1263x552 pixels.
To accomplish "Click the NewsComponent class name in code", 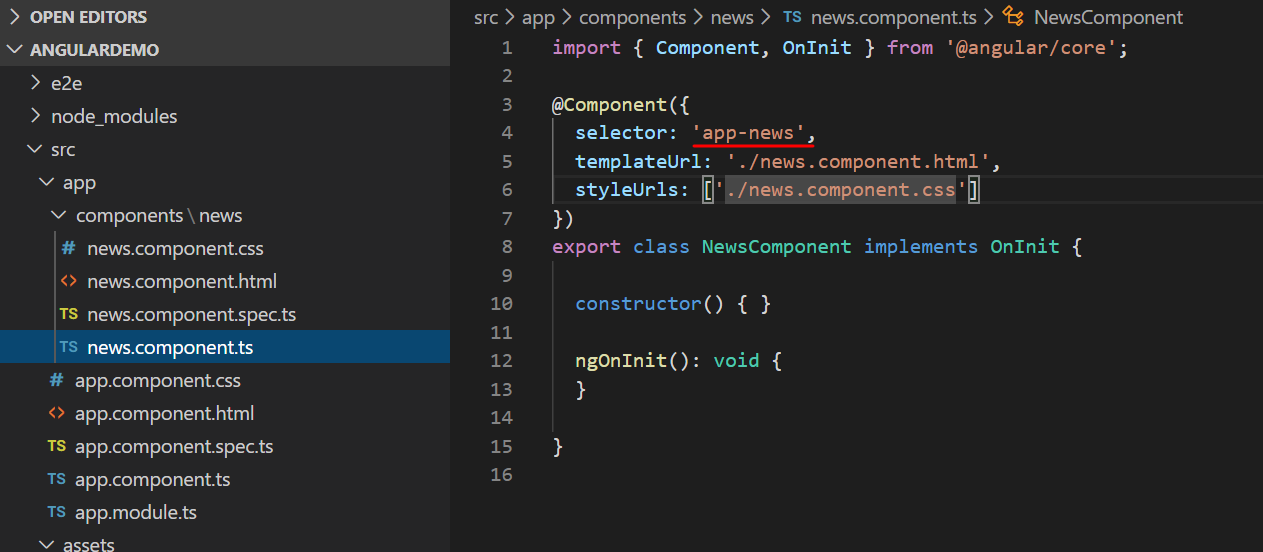I will (777, 246).
